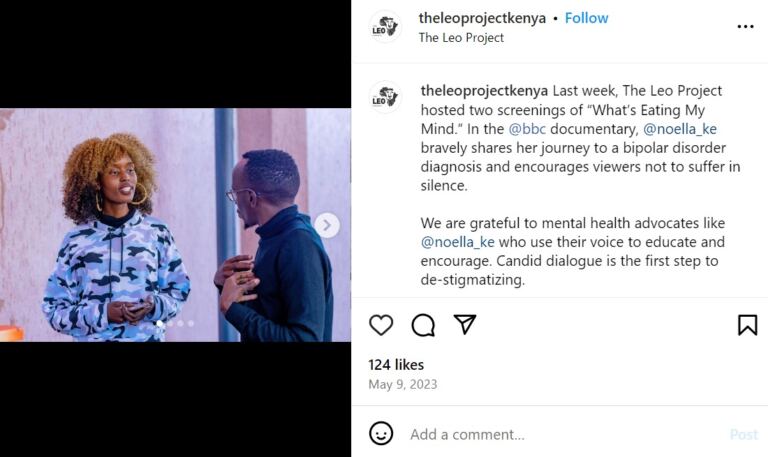Click the post photo of two people
The height and width of the screenshot is (457, 768).
(x=175, y=225)
